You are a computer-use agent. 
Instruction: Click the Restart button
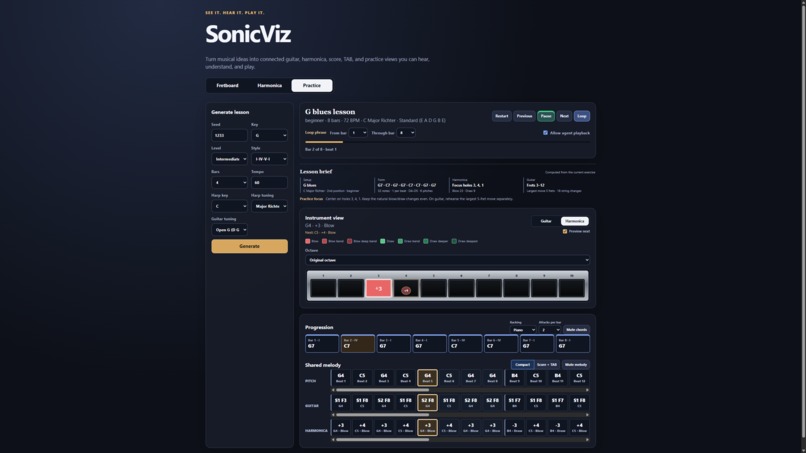pyautogui.click(x=502, y=116)
